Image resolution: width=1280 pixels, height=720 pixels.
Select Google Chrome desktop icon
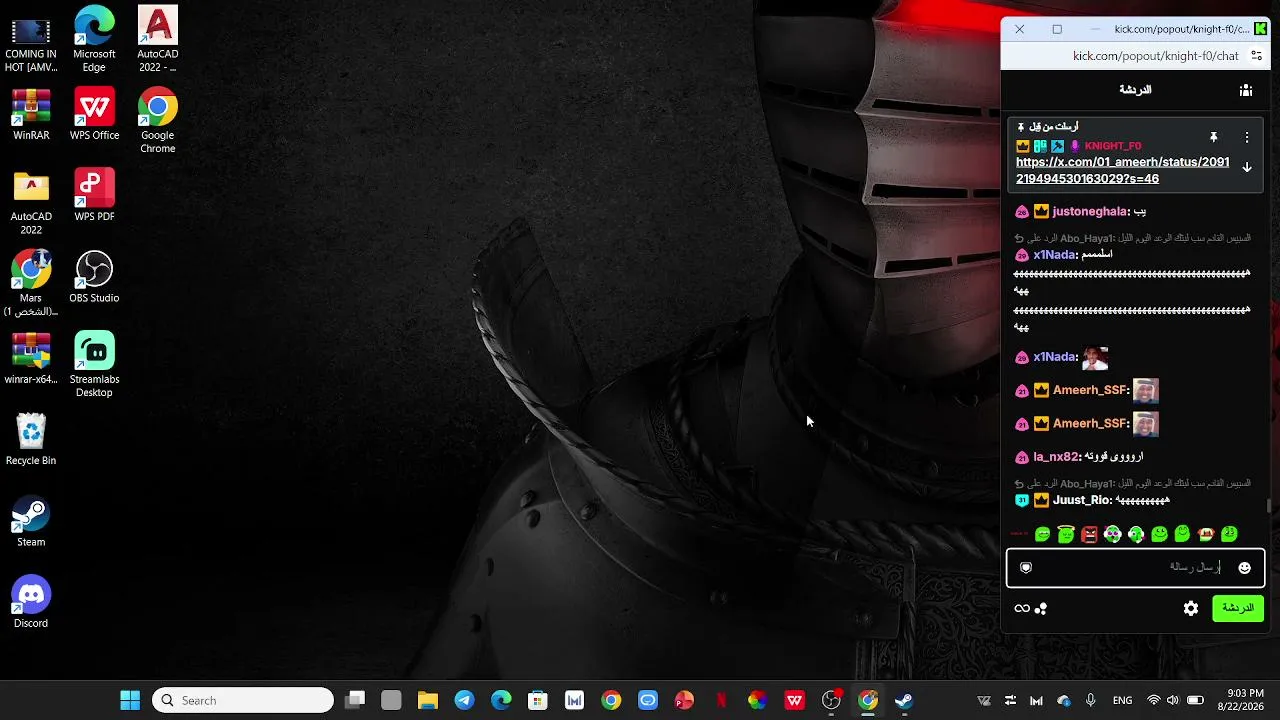(x=157, y=121)
